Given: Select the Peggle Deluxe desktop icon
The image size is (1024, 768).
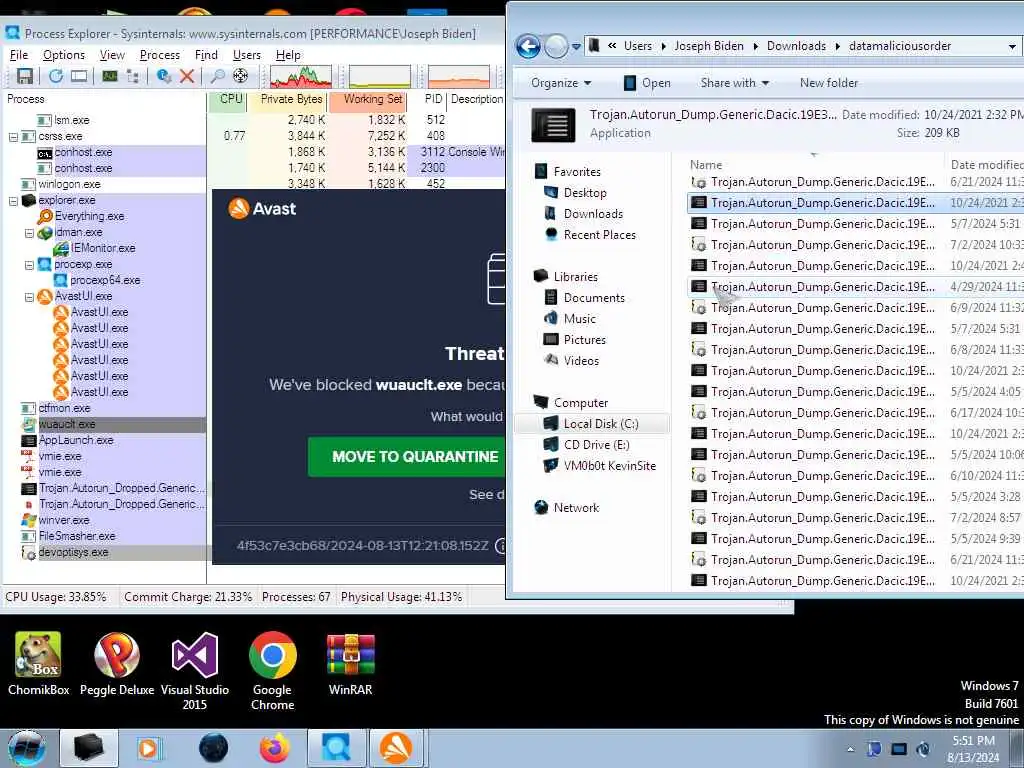Looking at the screenshot, I should (117, 665).
